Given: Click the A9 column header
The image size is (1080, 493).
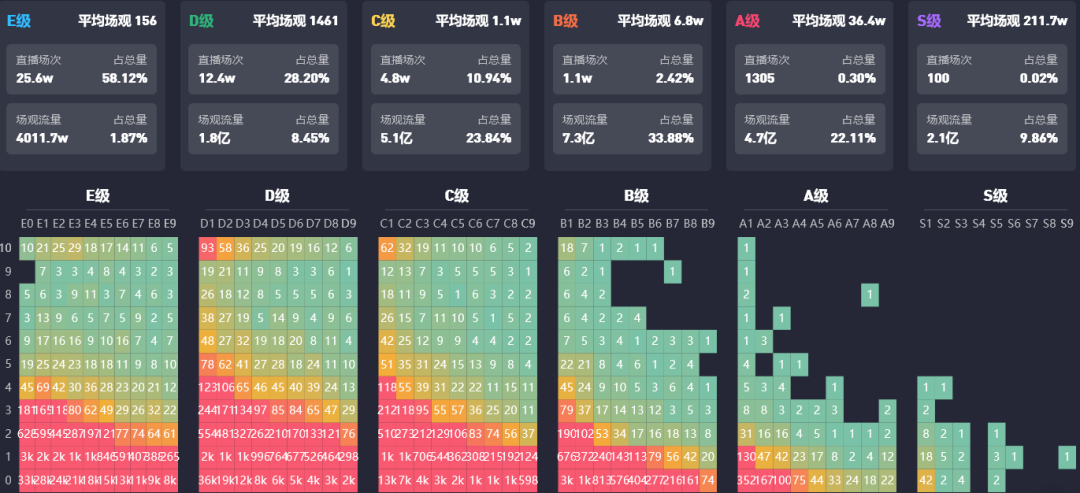Looking at the screenshot, I should click(x=887, y=223).
